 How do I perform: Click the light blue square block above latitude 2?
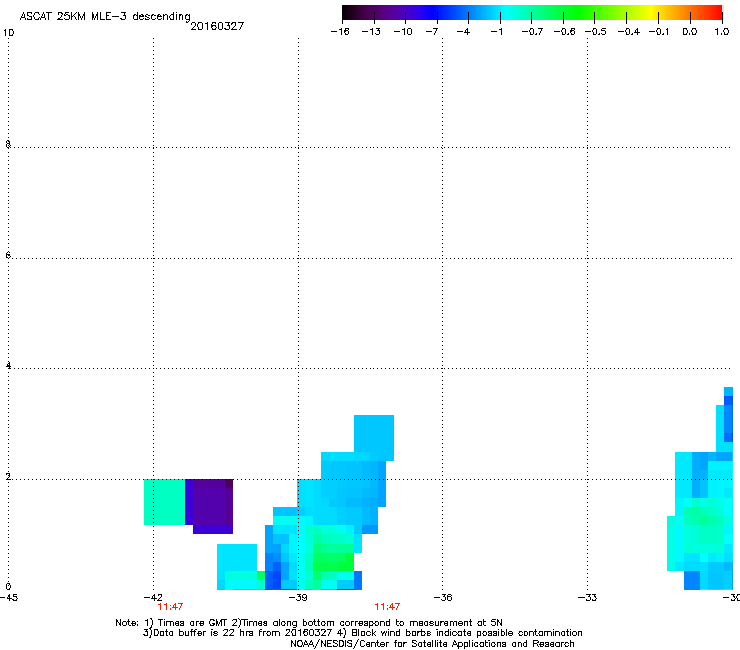[x=374, y=438]
